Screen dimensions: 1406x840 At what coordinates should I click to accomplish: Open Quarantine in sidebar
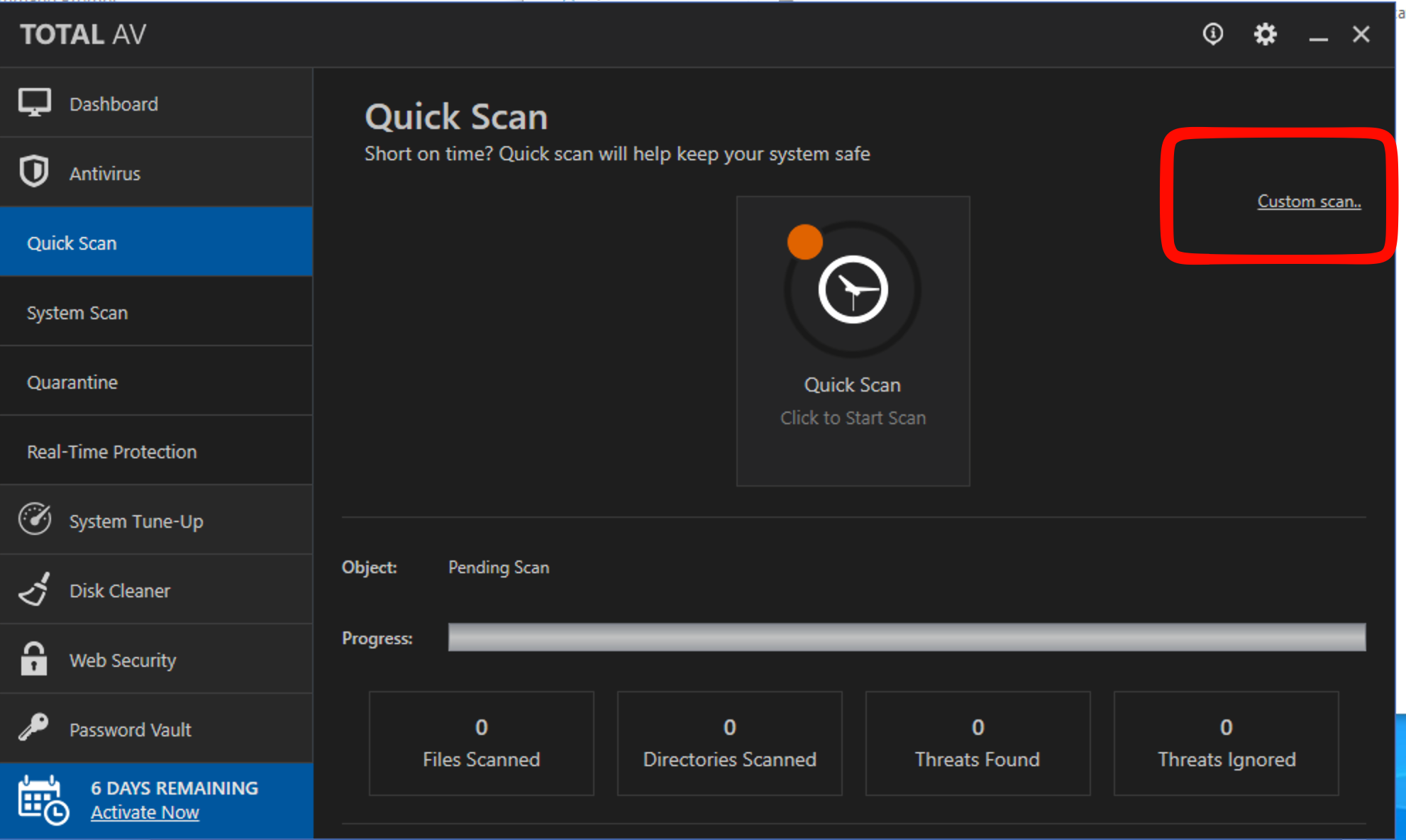click(156, 381)
